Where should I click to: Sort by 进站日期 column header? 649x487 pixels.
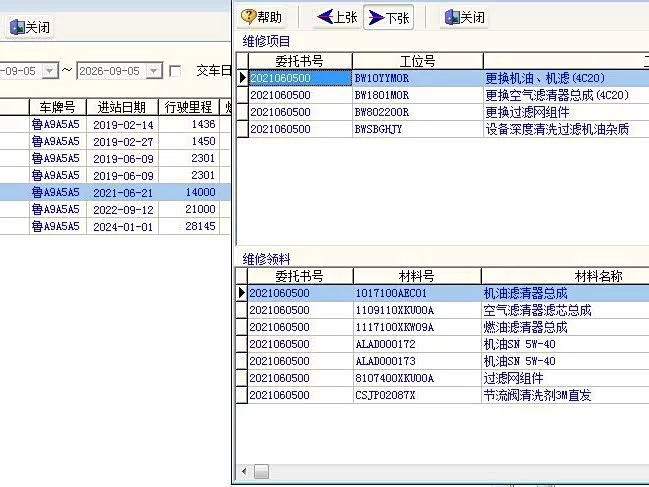[122, 107]
